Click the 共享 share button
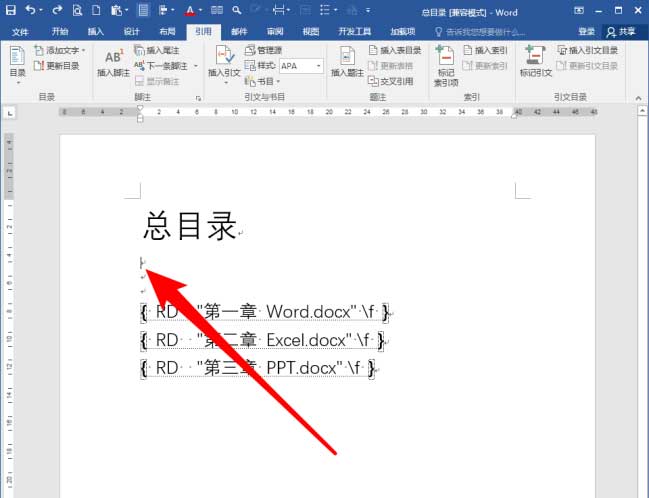This screenshot has height=498, width=649. coord(621,31)
